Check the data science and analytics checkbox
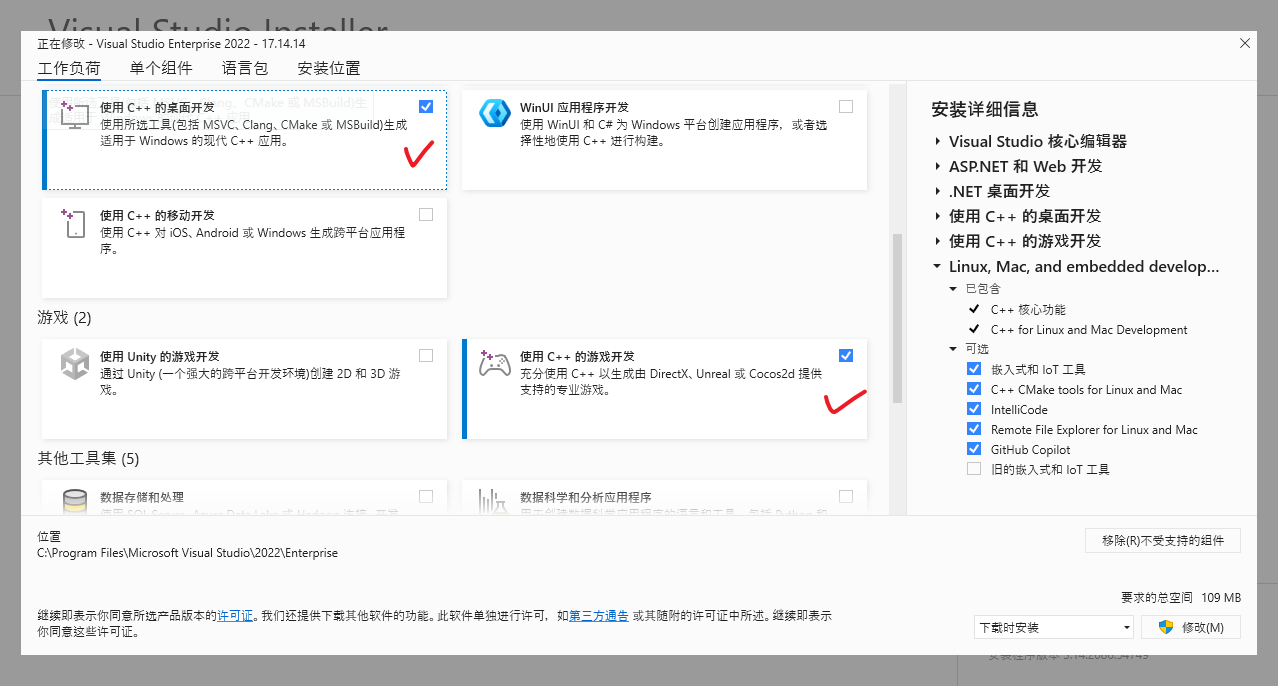 (x=846, y=496)
